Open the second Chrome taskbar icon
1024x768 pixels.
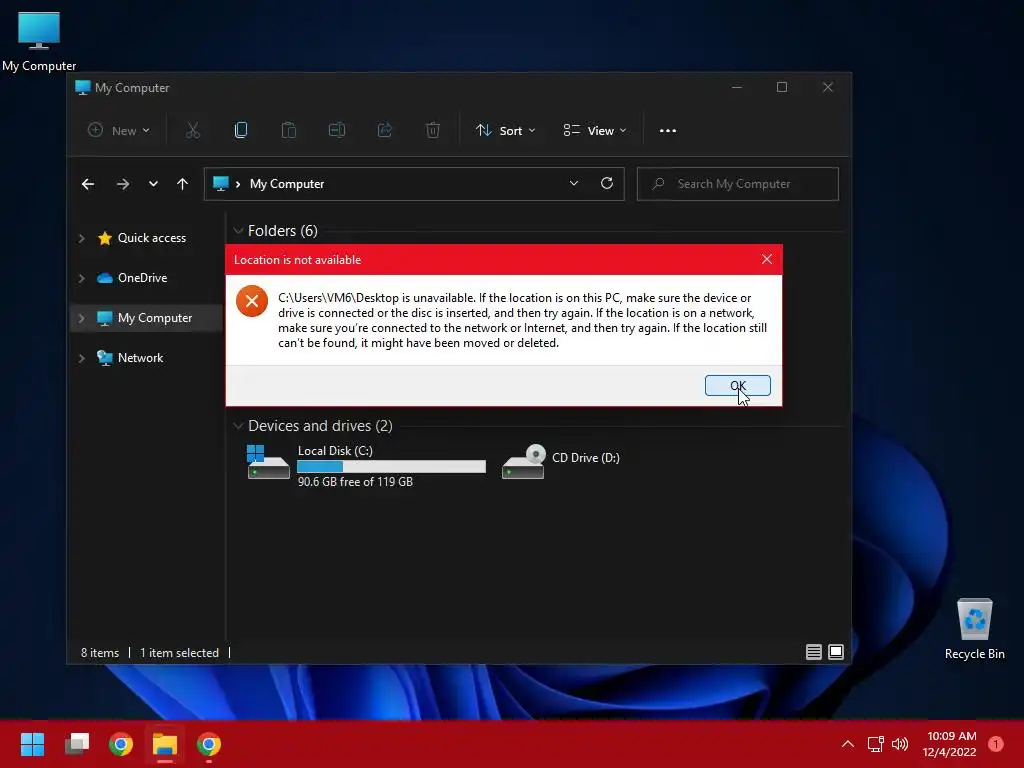click(209, 744)
